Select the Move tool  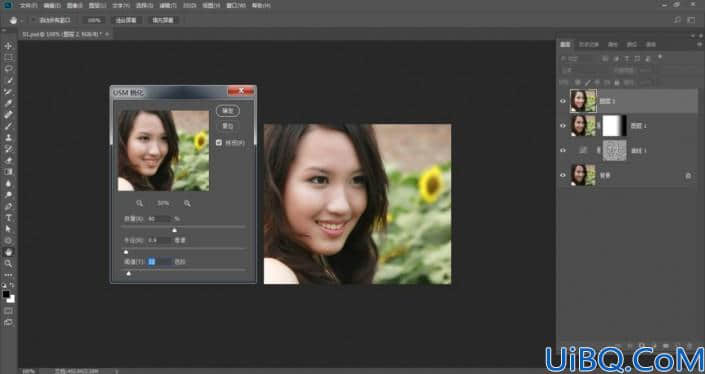tap(8, 46)
